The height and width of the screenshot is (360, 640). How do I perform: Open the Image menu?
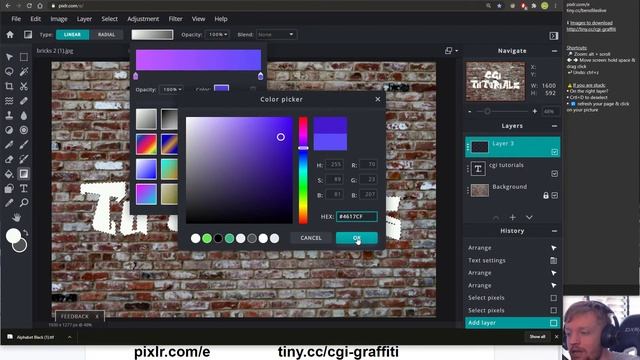pyautogui.click(x=59, y=19)
